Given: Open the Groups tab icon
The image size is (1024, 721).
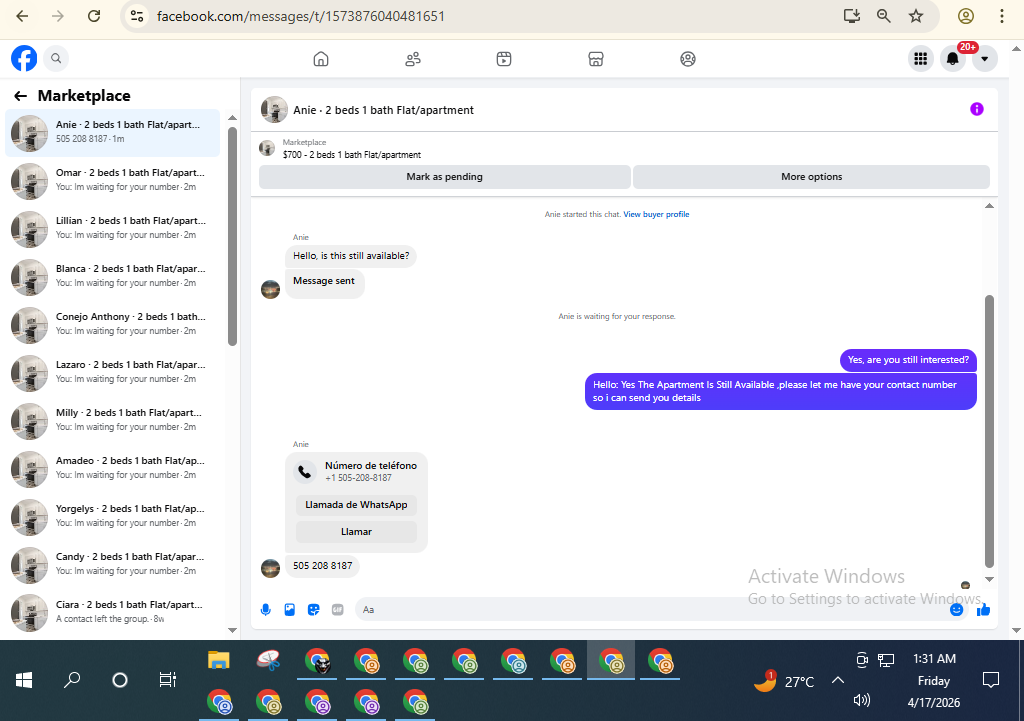Looking at the screenshot, I should 688,59.
